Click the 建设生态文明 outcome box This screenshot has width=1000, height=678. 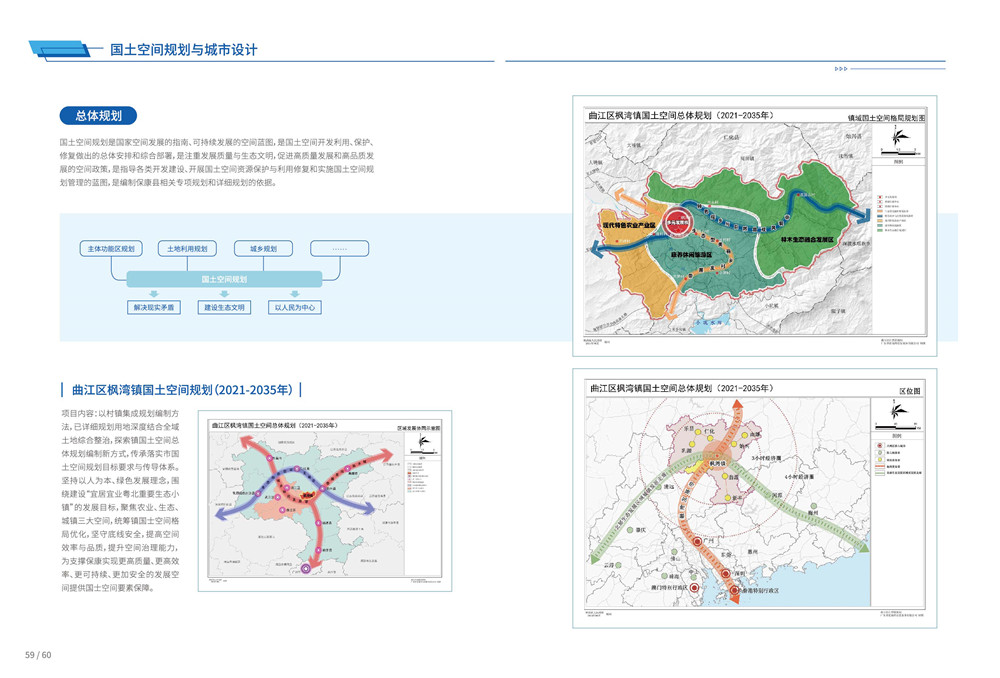(x=224, y=307)
